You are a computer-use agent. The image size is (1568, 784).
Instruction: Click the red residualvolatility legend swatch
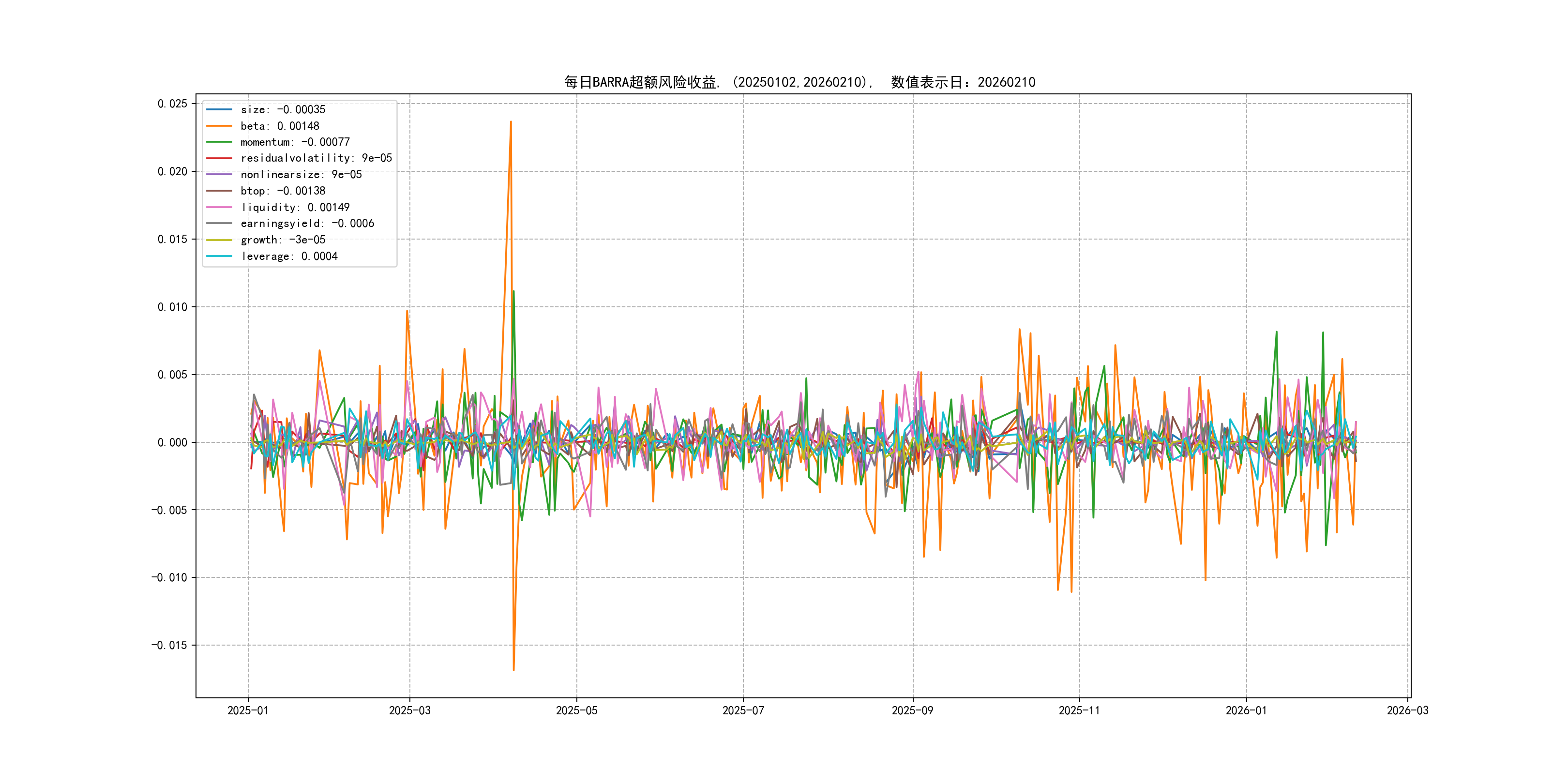[x=219, y=158]
